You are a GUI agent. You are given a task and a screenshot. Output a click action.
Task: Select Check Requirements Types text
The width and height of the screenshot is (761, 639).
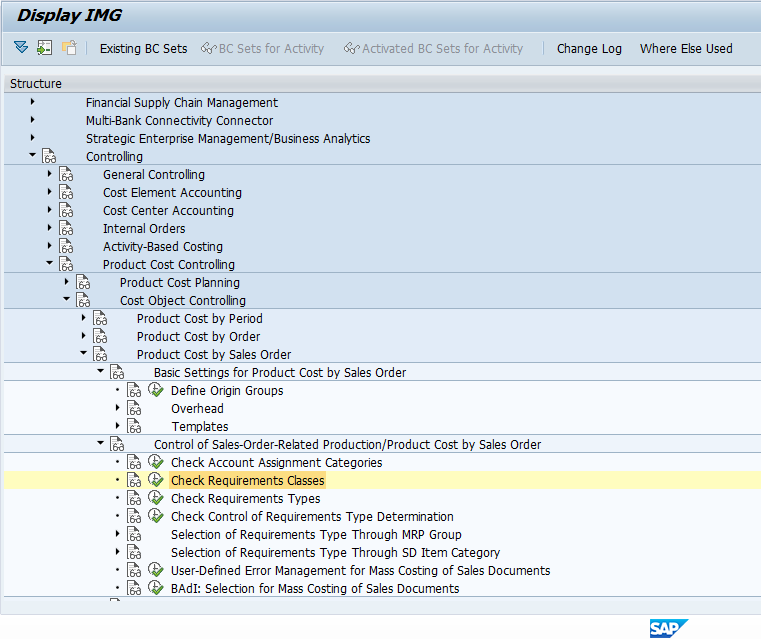(x=246, y=498)
